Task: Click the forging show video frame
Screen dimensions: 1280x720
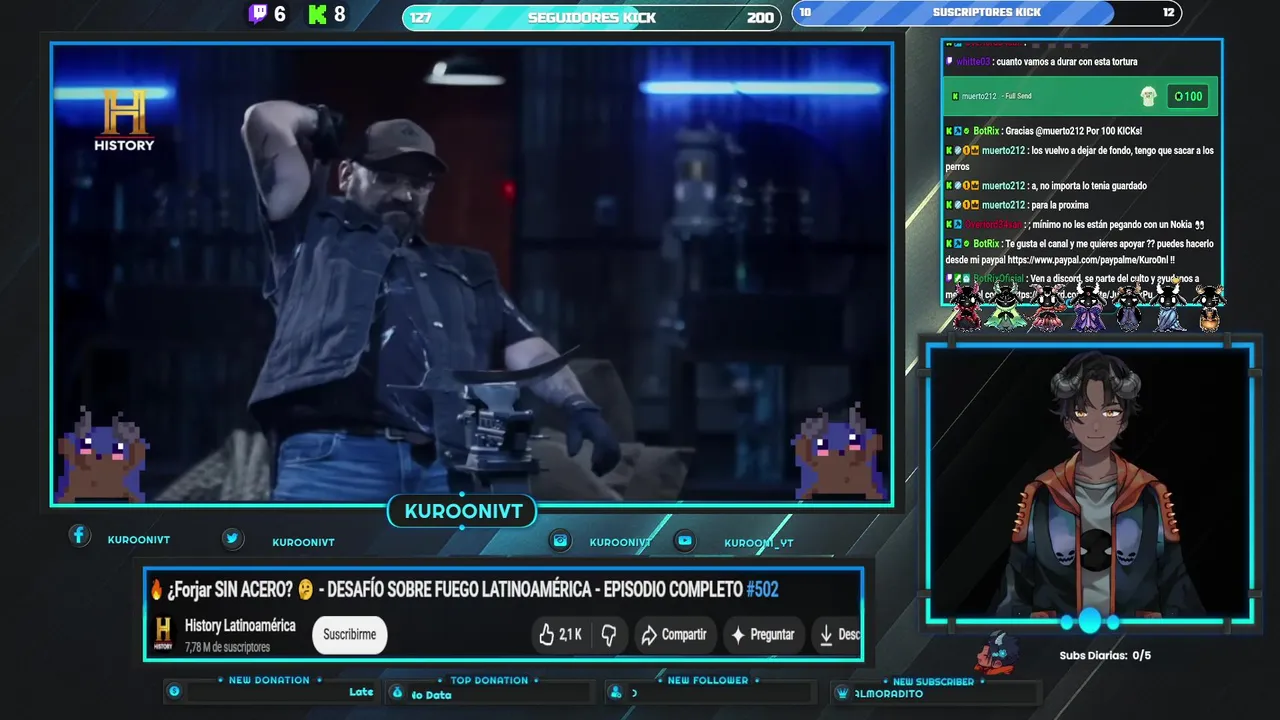Action: [472, 274]
